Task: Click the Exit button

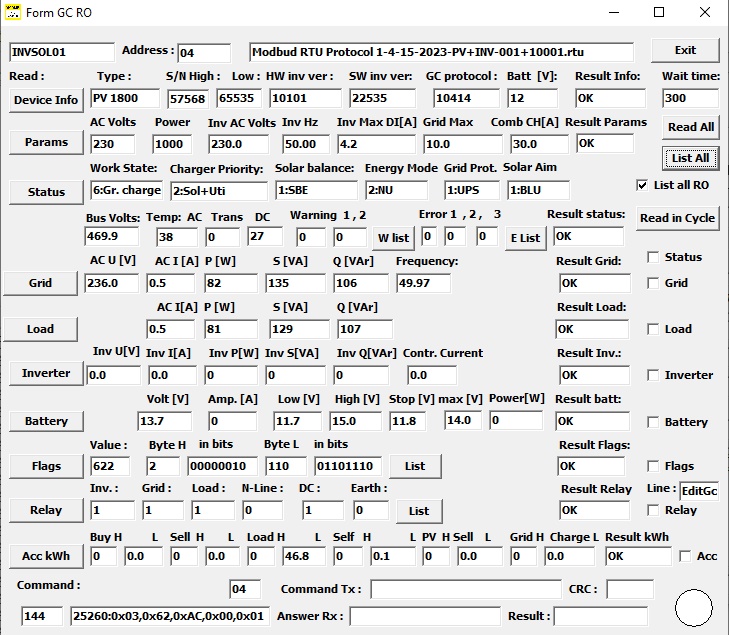Action: point(685,51)
